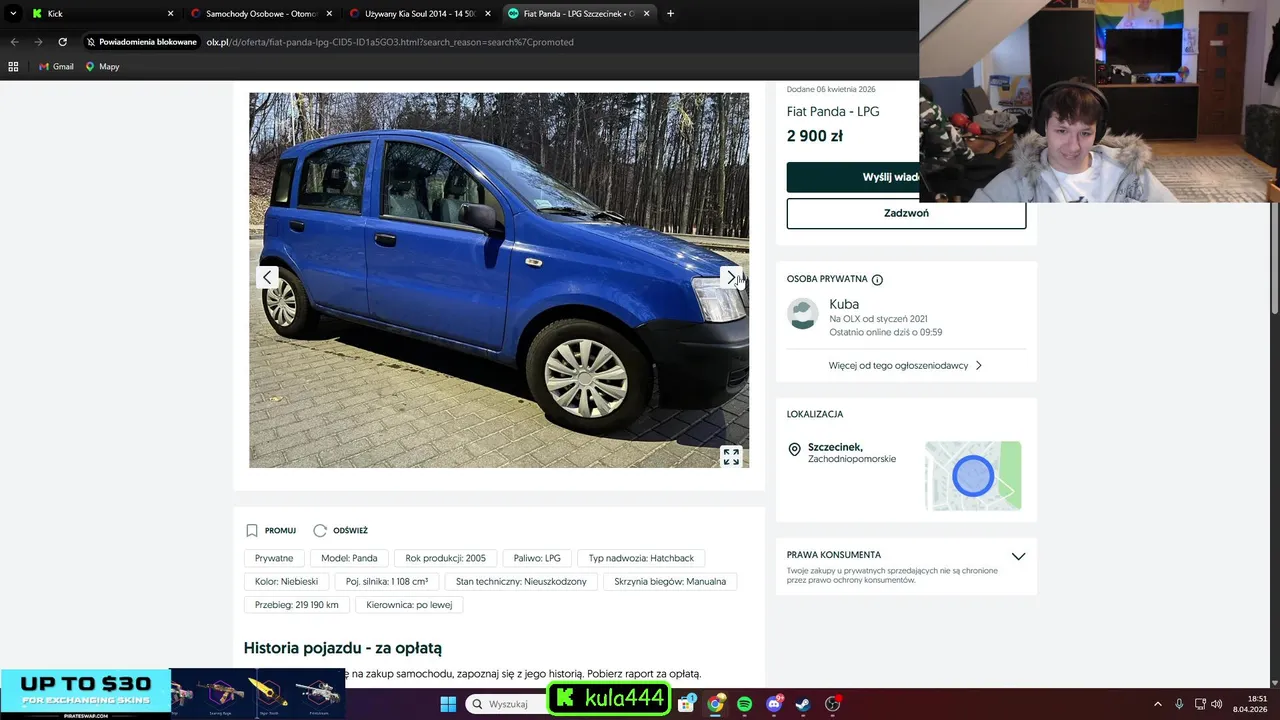Viewport: 1280px width, 720px height.
Task: Click the microphone tray icon
Action: (1179, 704)
